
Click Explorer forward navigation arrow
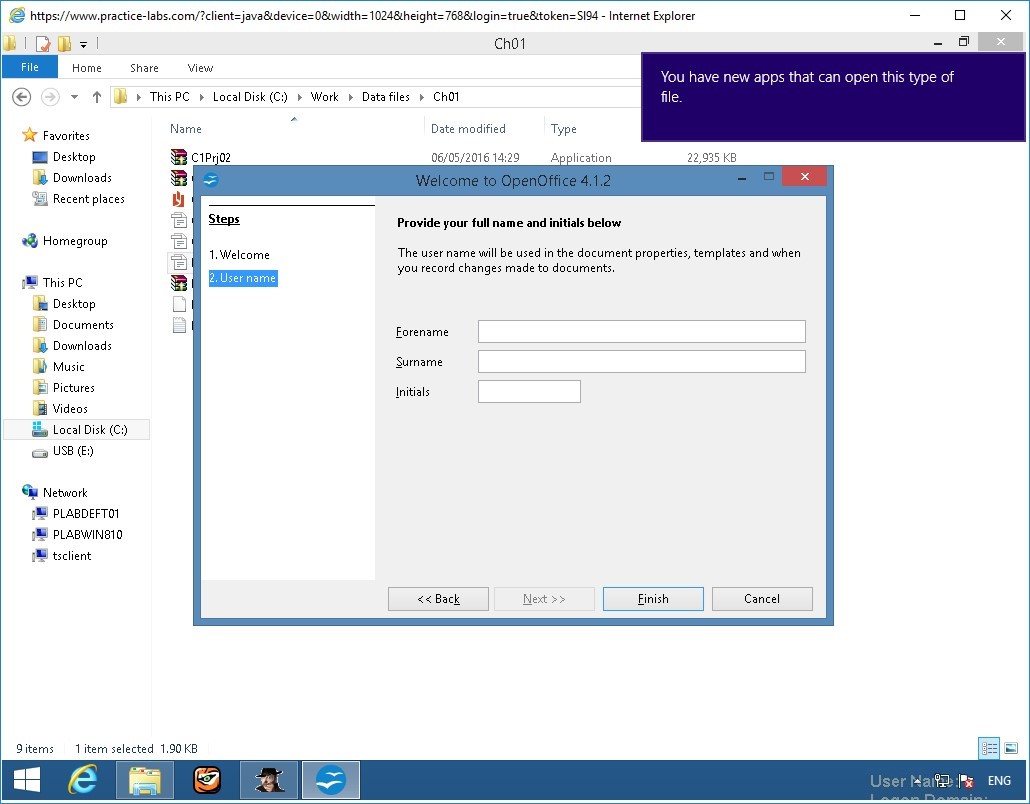click(50, 97)
